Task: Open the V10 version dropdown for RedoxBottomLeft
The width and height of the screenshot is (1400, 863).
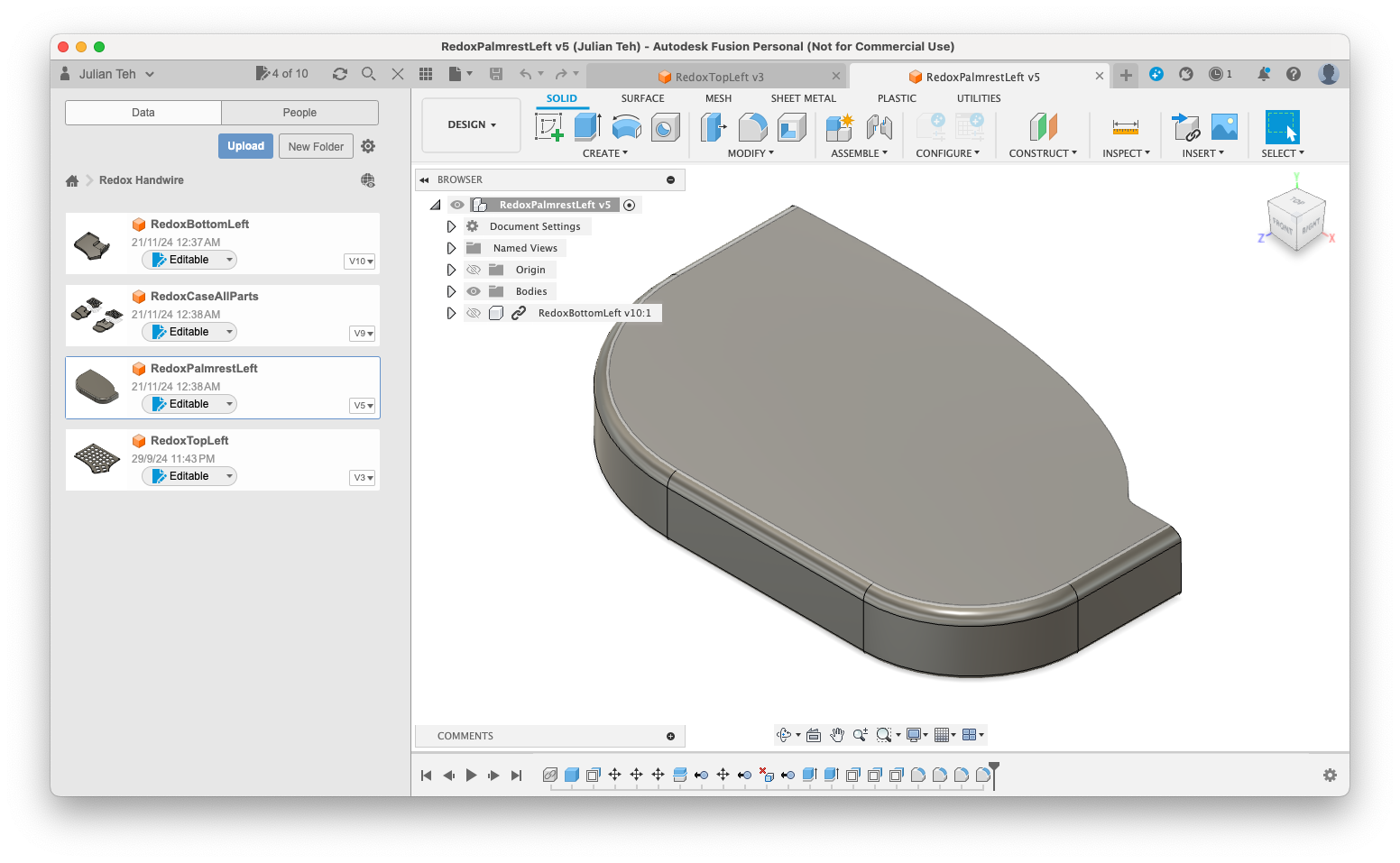Action: pos(359,262)
